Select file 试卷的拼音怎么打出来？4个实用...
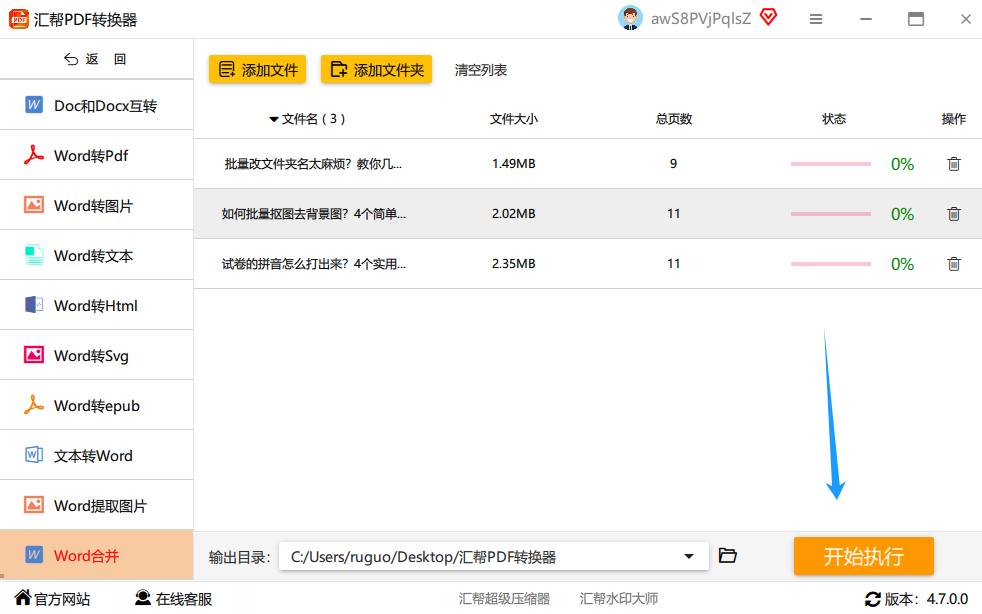 coord(314,264)
